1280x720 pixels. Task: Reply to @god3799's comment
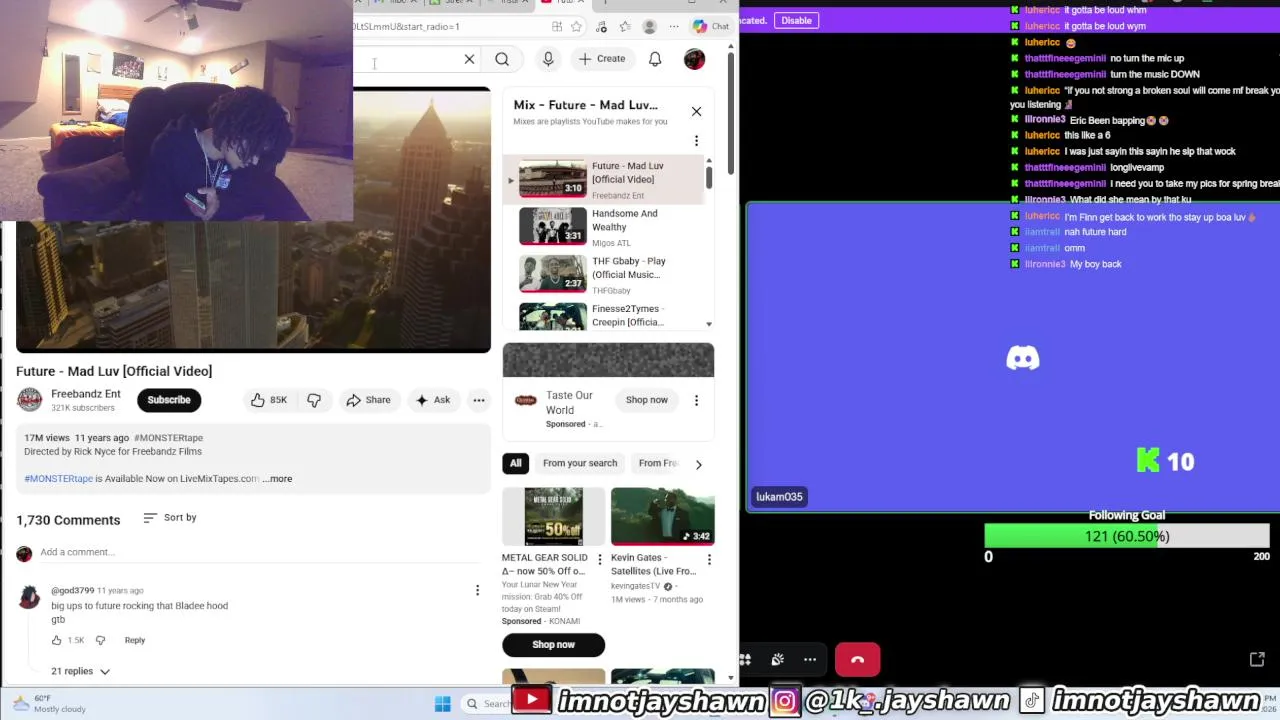pos(135,640)
